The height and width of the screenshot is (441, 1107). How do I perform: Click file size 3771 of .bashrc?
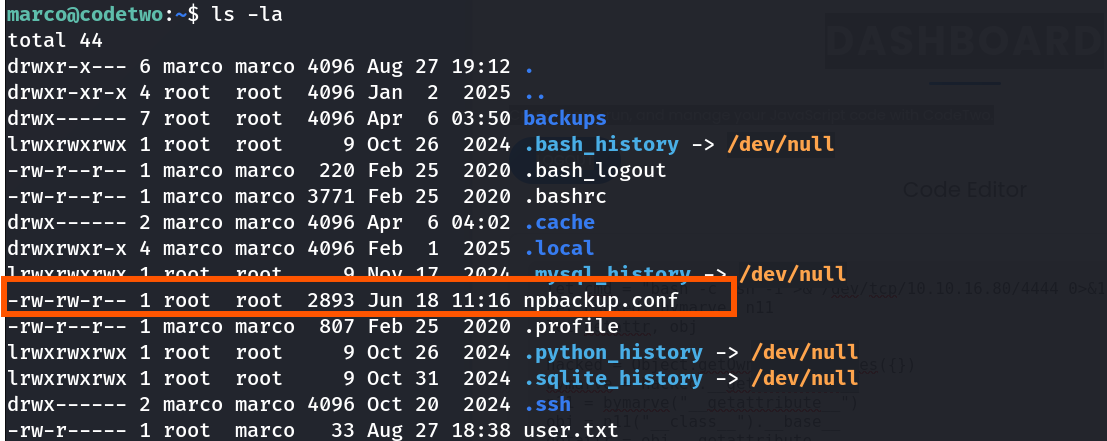tap(331, 196)
